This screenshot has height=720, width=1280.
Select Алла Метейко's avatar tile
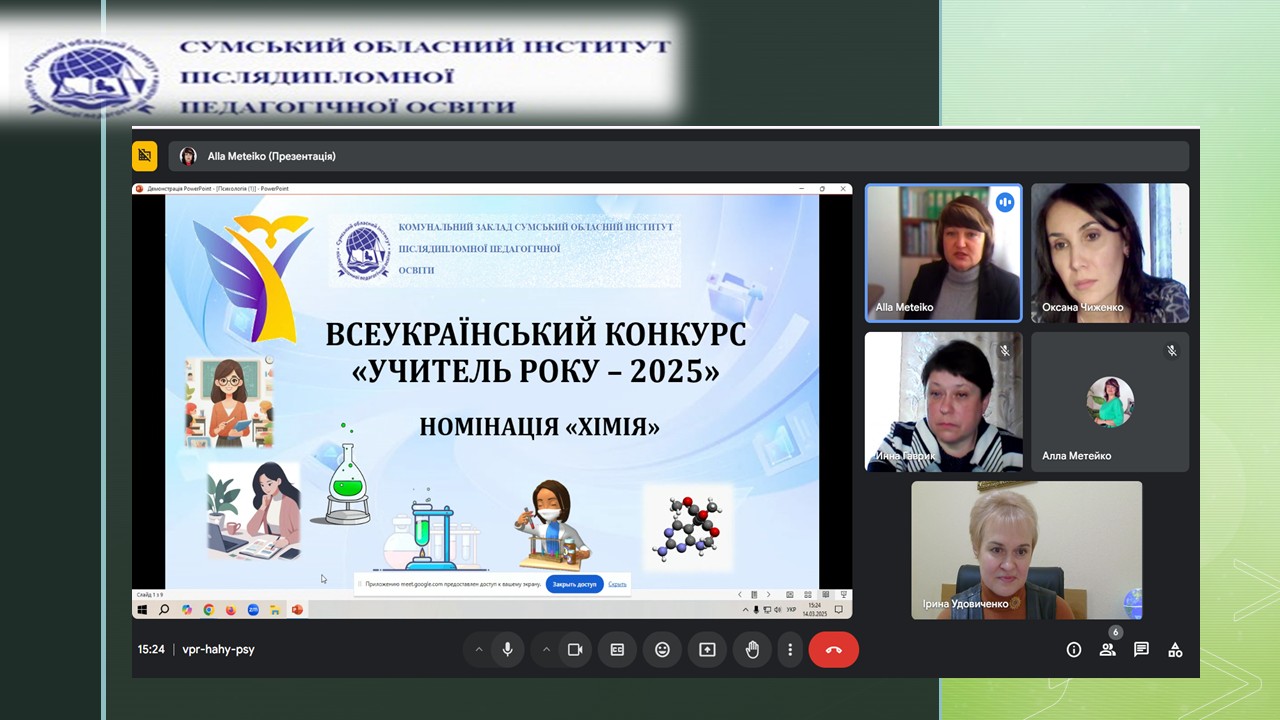pyautogui.click(x=1110, y=402)
